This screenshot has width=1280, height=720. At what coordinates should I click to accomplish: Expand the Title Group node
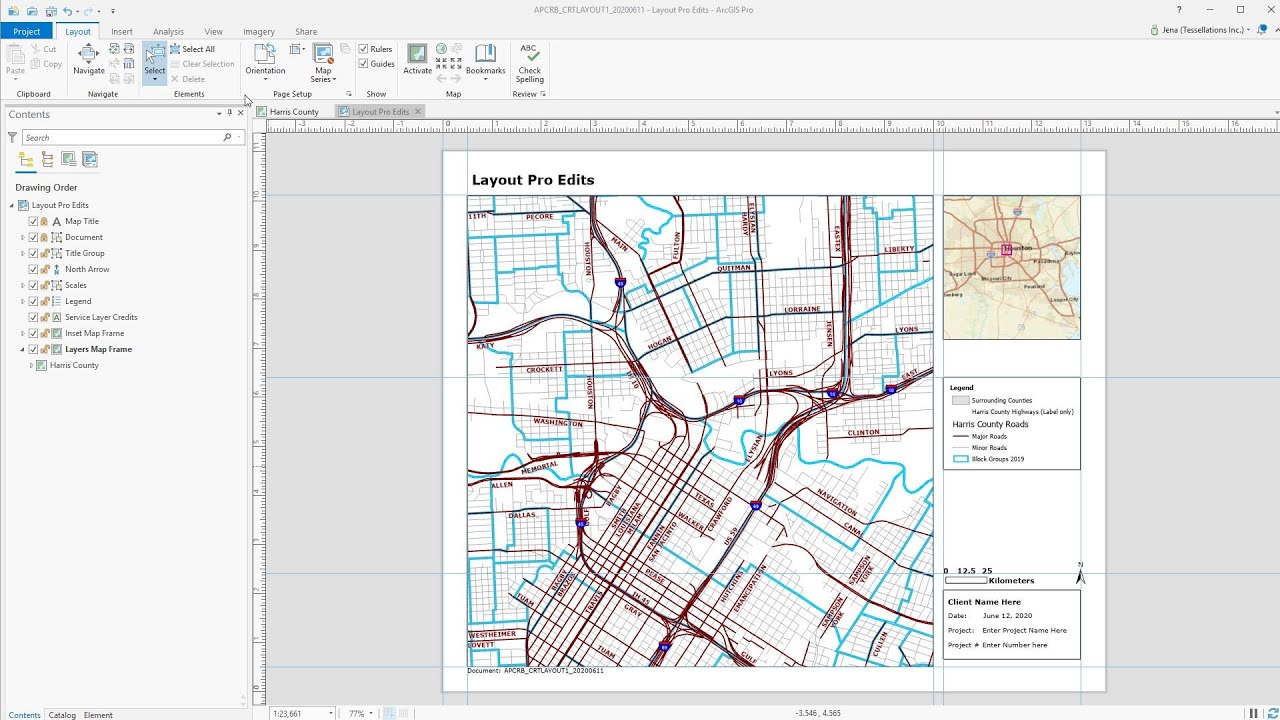pyautogui.click(x=23, y=253)
